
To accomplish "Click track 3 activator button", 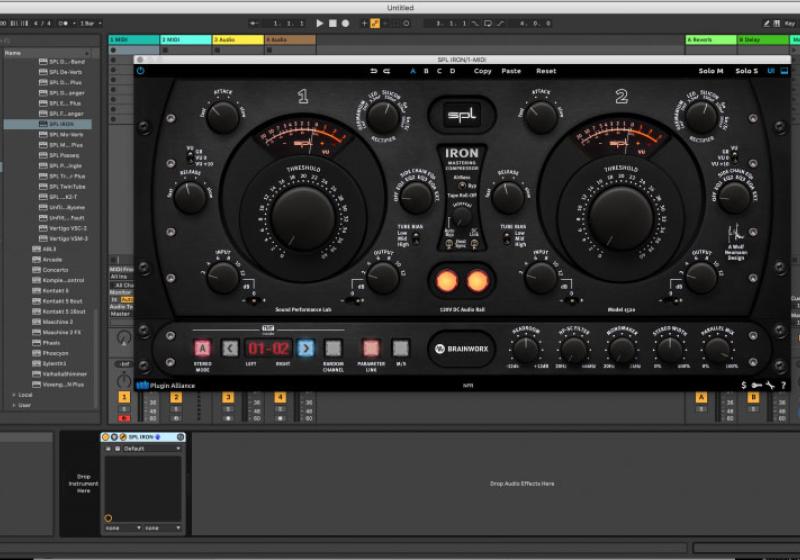I will [228, 397].
